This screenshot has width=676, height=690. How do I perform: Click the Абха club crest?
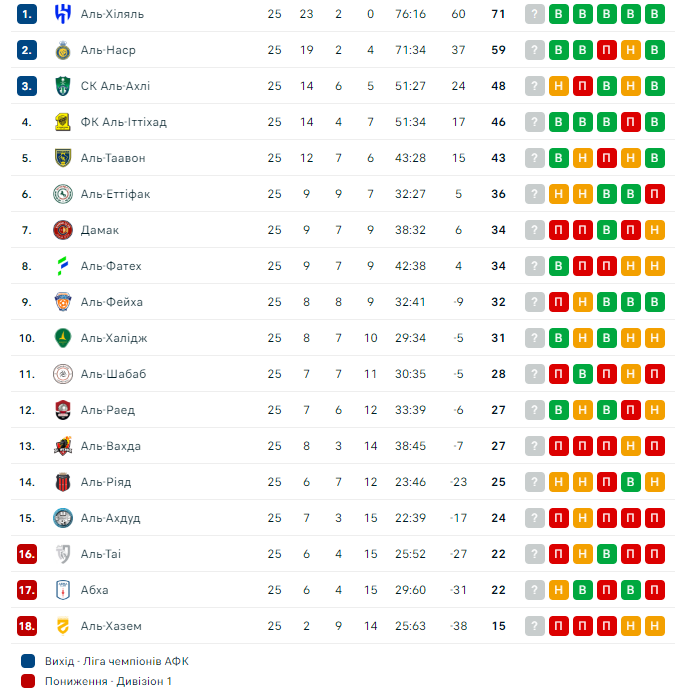63,590
